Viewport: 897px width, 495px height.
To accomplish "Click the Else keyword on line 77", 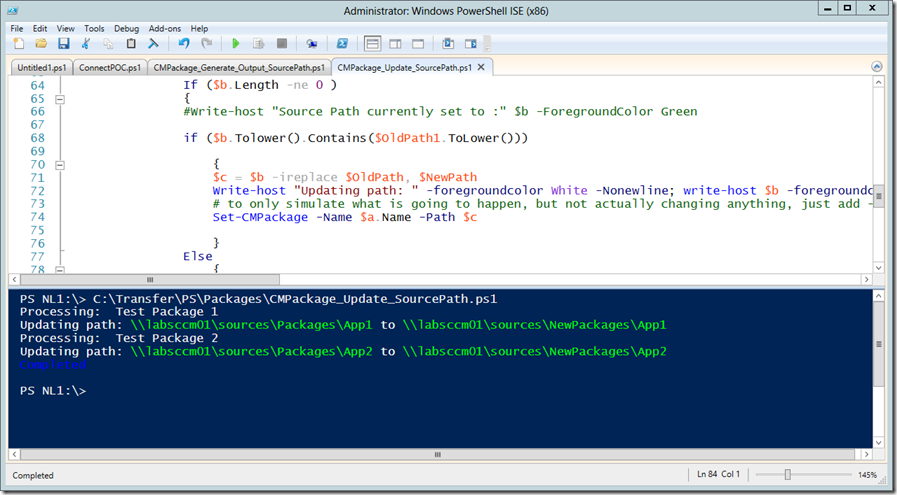I will pyautogui.click(x=198, y=256).
